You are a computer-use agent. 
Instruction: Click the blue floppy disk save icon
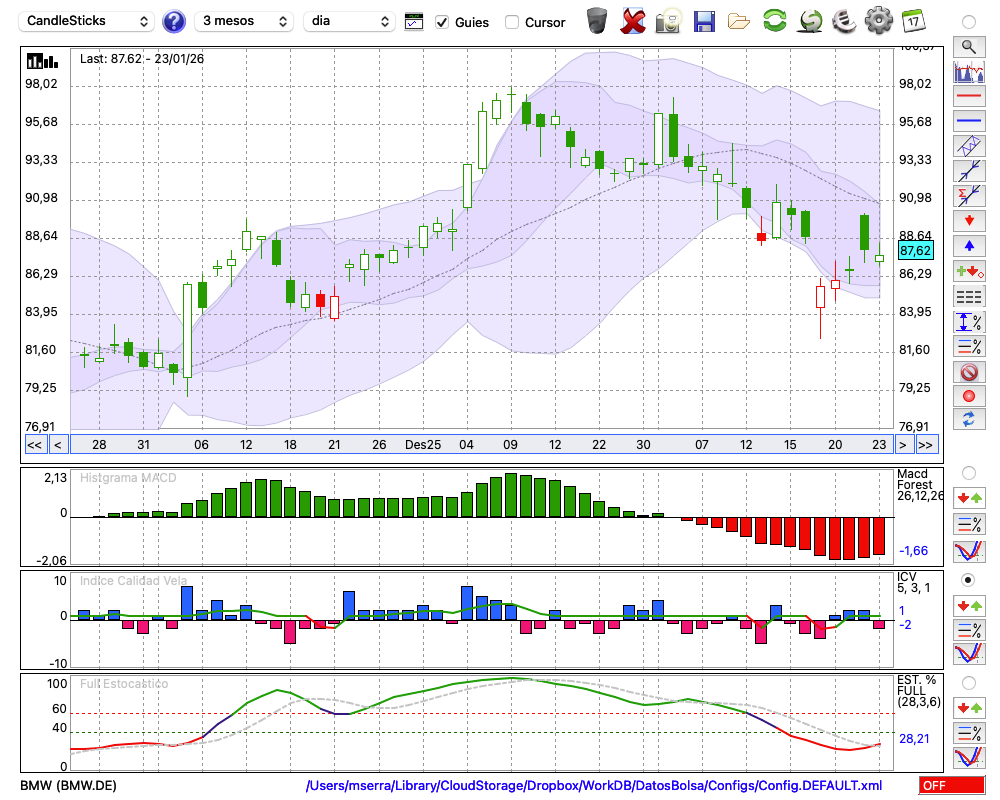tap(704, 20)
